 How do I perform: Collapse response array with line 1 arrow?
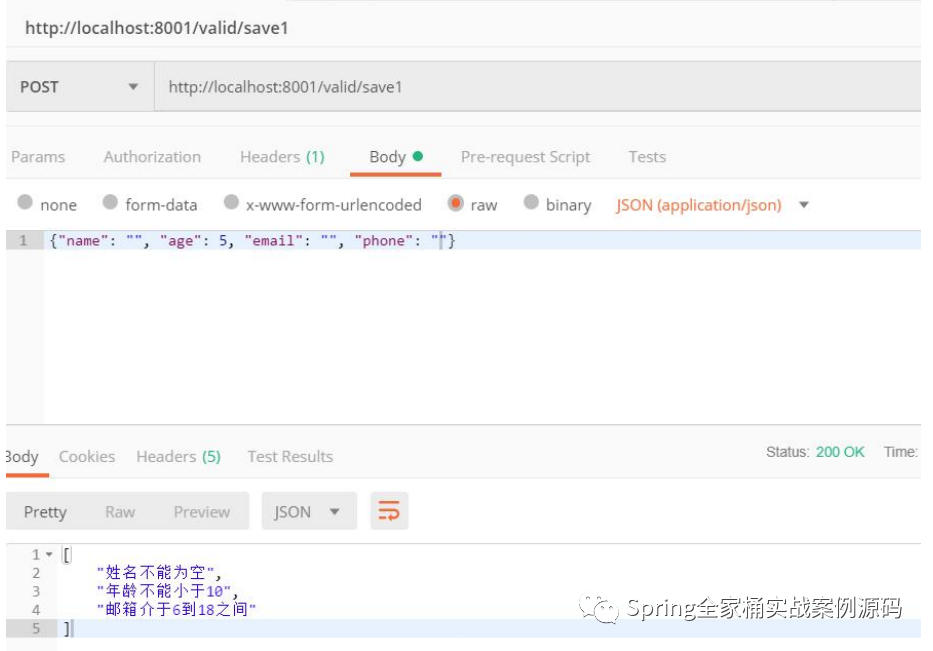(49, 554)
